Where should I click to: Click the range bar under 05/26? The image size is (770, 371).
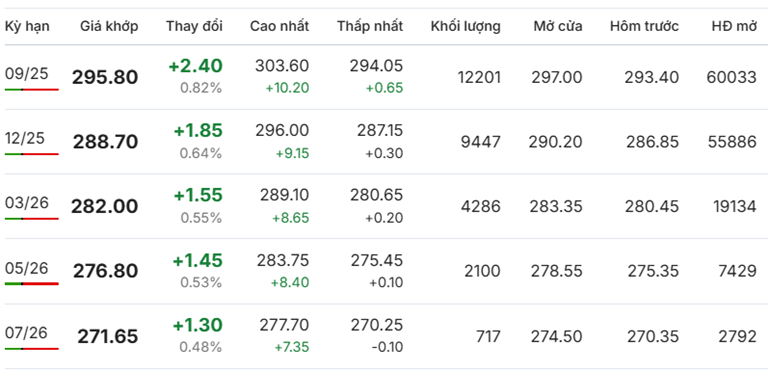32,284
